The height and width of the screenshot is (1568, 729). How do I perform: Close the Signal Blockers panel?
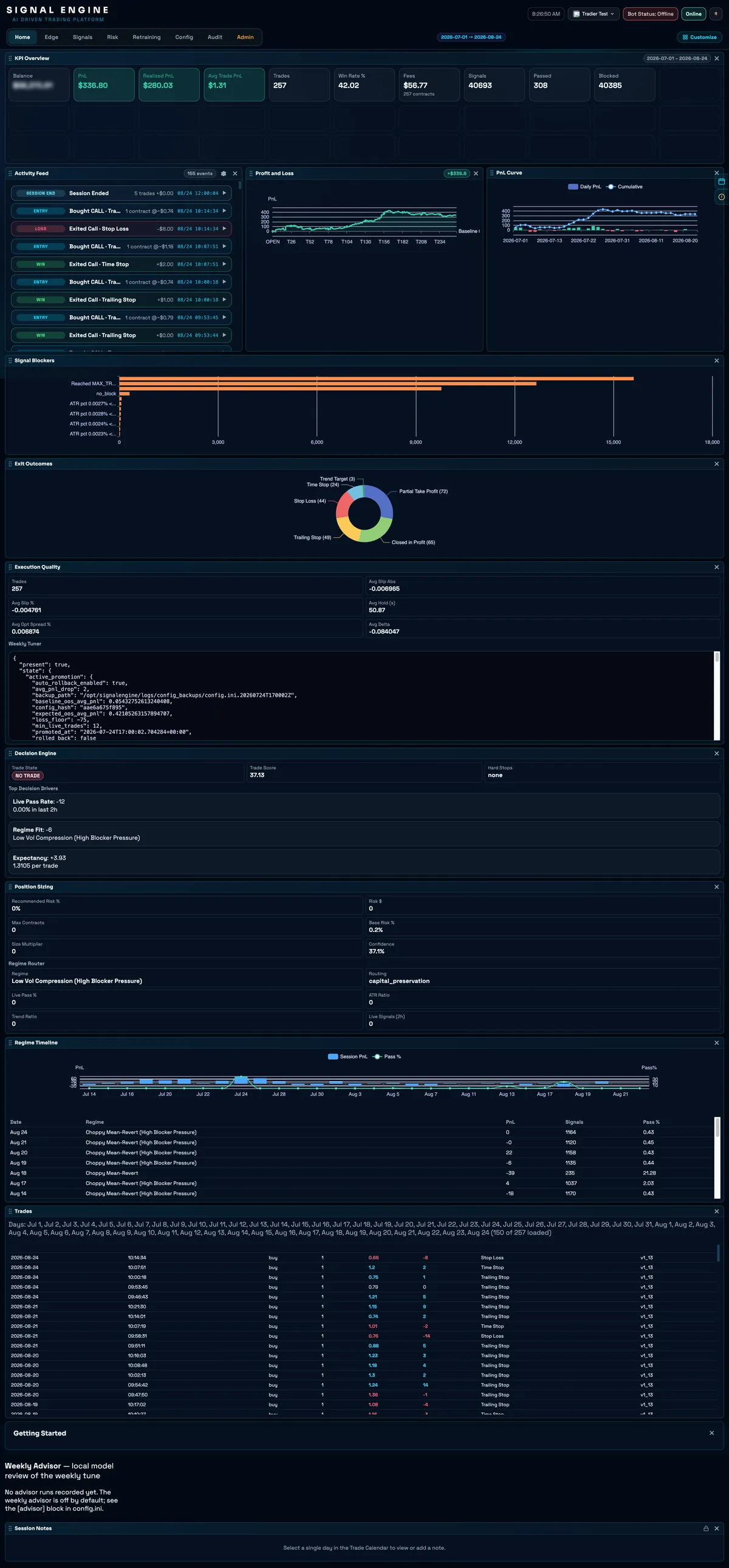(716, 360)
